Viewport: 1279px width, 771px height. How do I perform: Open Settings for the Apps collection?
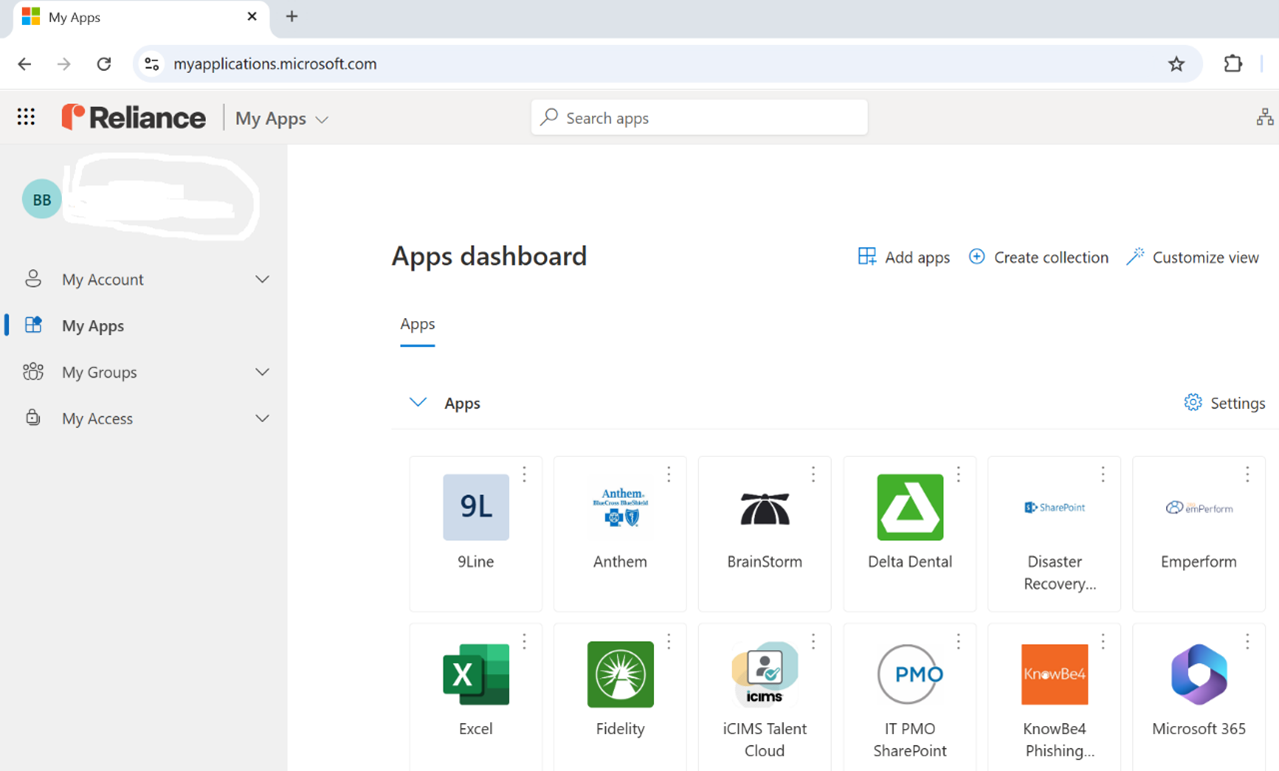1224,403
